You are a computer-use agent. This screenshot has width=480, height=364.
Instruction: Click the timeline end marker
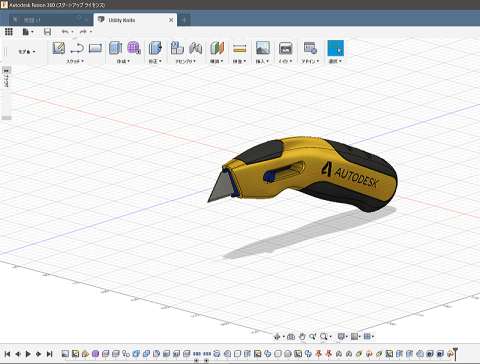(x=455, y=353)
